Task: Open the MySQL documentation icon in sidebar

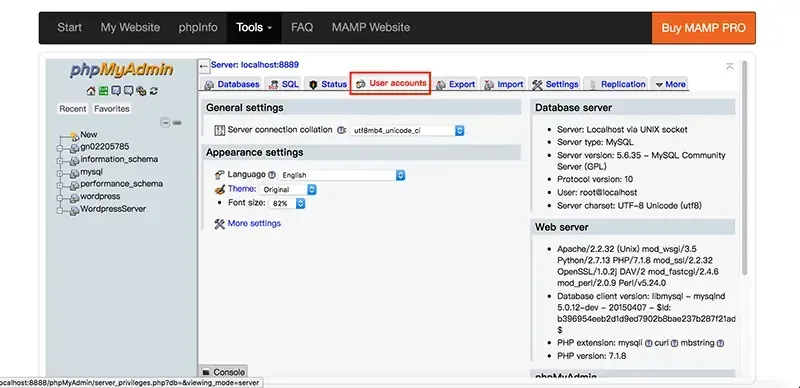Action: [x=129, y=91]
